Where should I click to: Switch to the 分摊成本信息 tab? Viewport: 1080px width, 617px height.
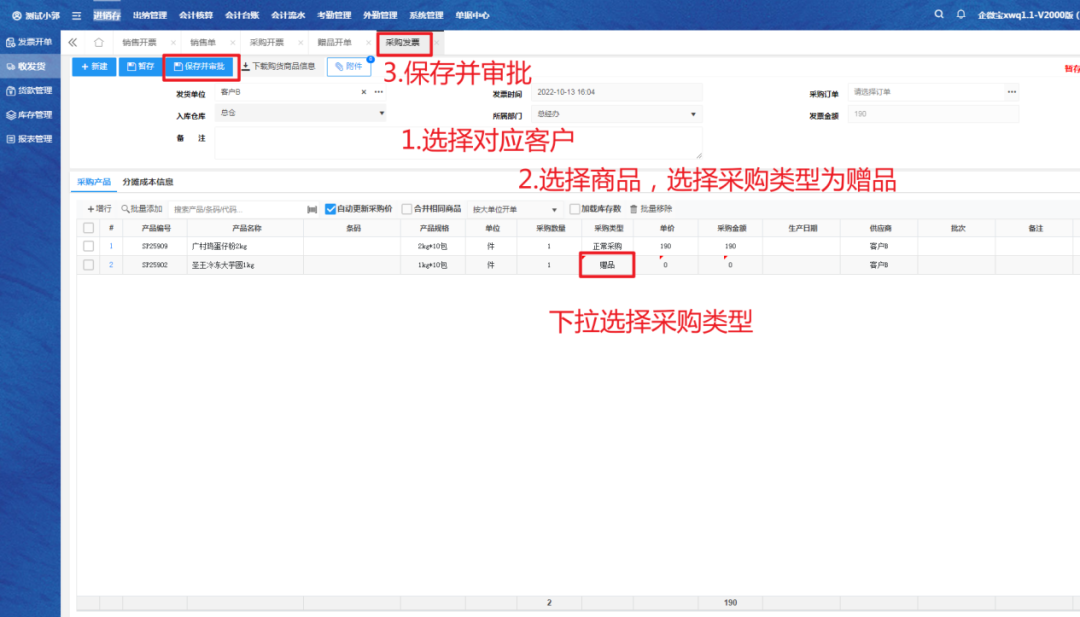pos(147,182)
